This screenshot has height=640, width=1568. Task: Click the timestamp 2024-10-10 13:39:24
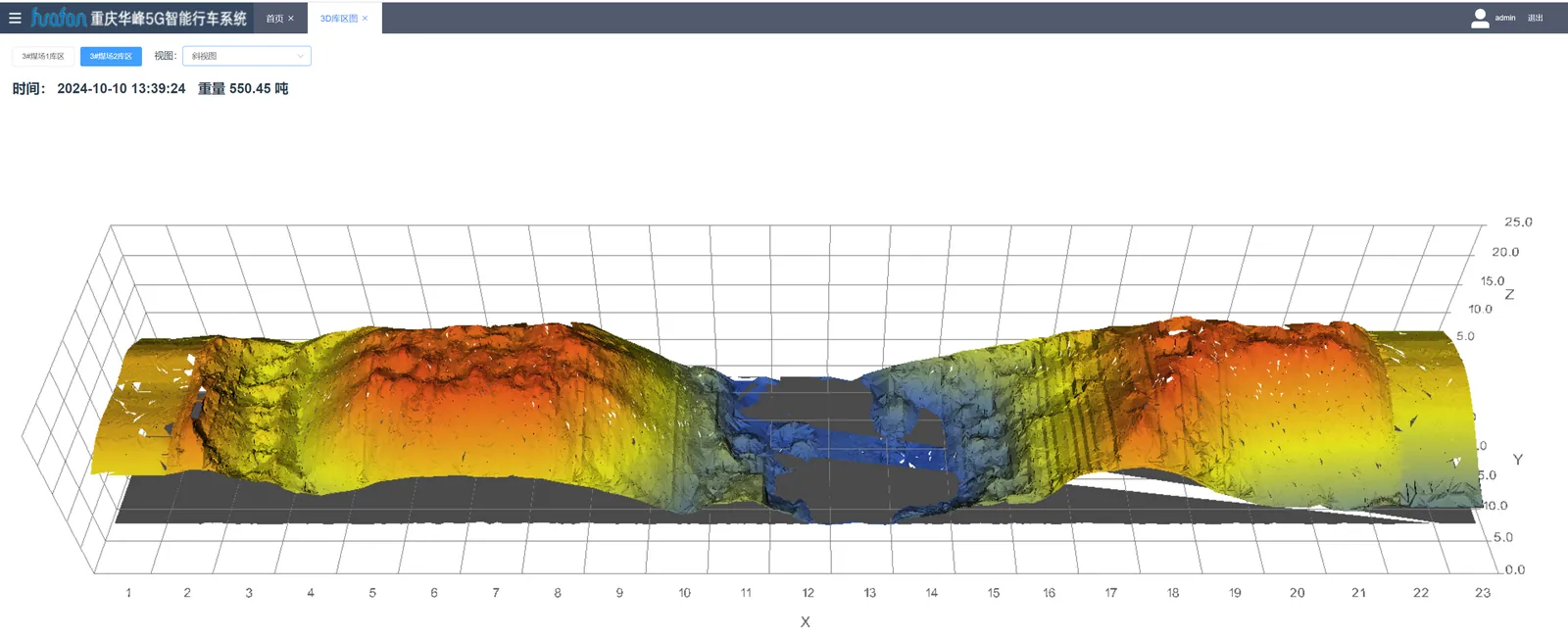pos(122,88)
